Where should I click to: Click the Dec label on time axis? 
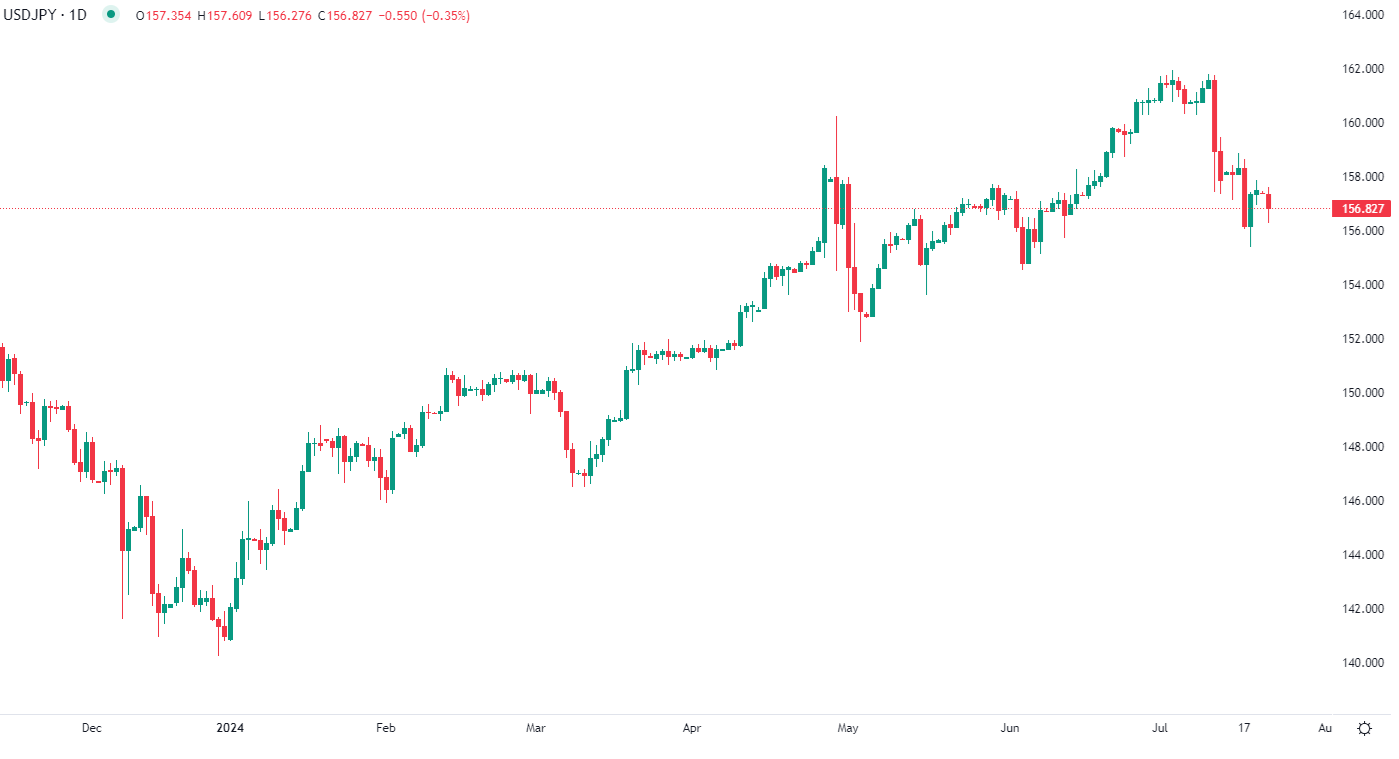coord(91,728)
